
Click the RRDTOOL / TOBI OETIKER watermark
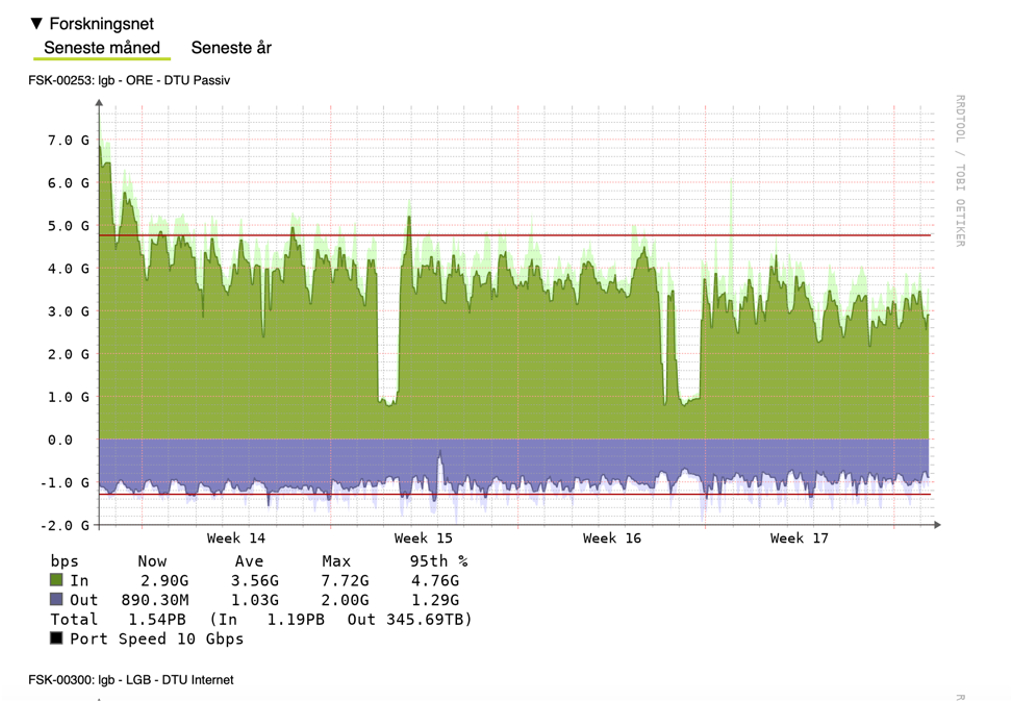(x=959, y=170)
